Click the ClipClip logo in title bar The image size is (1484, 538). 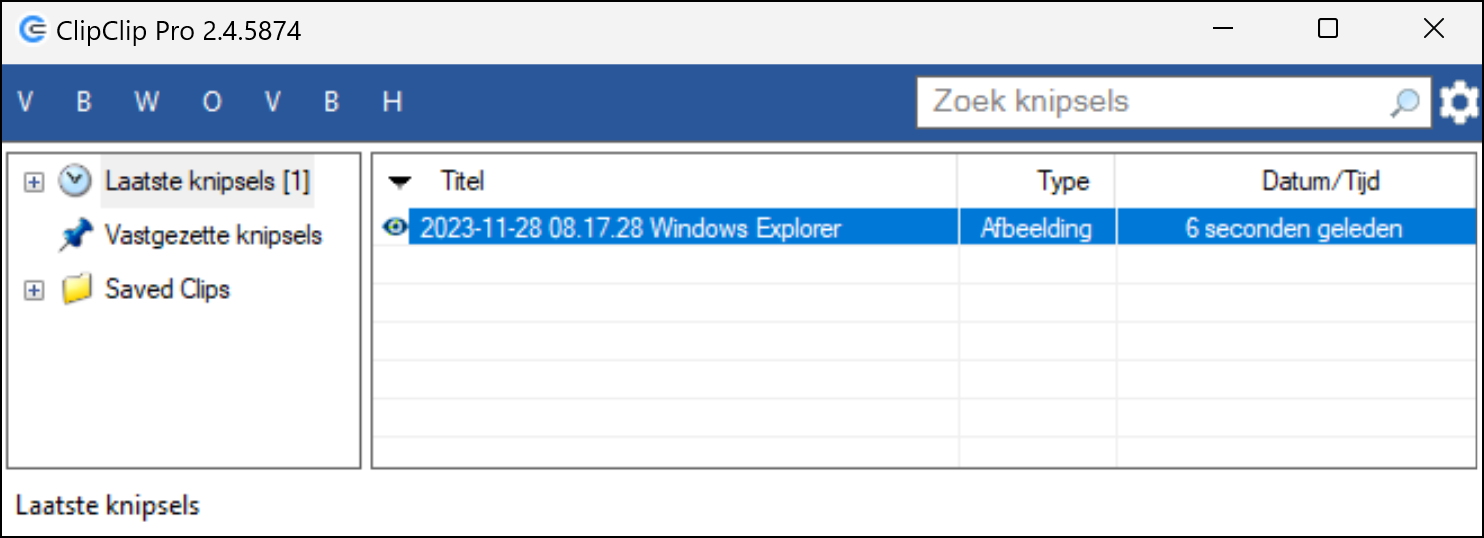(x=33, y=30)
